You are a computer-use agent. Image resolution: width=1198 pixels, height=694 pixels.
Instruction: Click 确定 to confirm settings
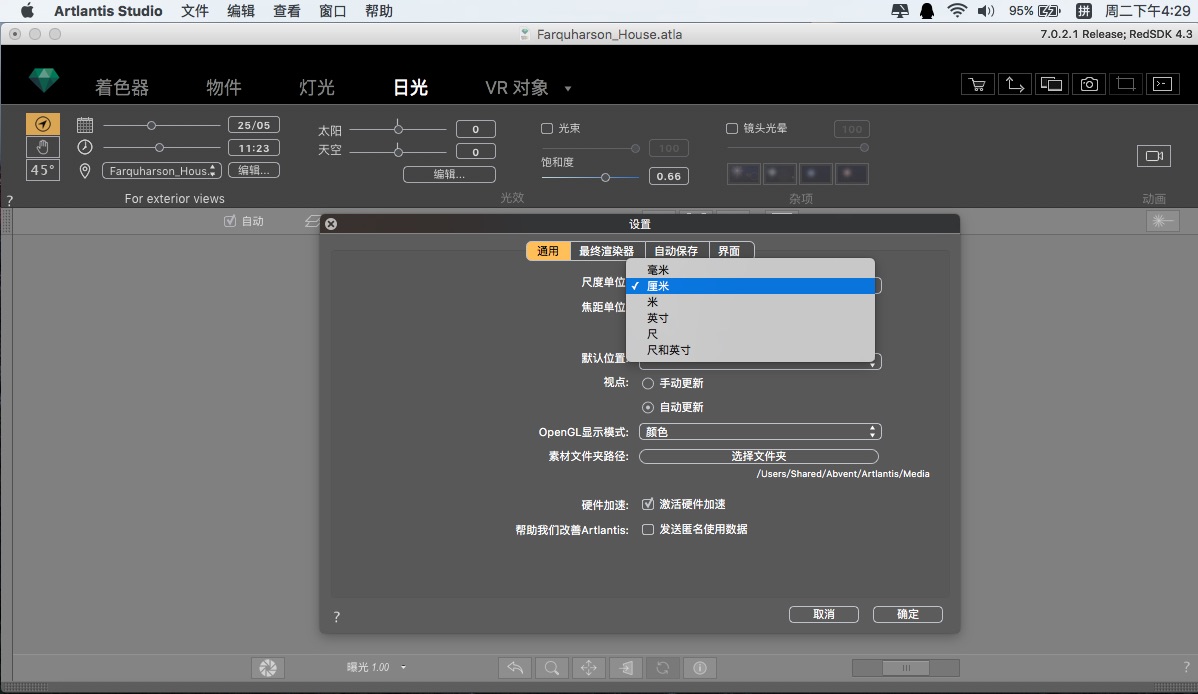pyautogui.click(x=908, y=615)
